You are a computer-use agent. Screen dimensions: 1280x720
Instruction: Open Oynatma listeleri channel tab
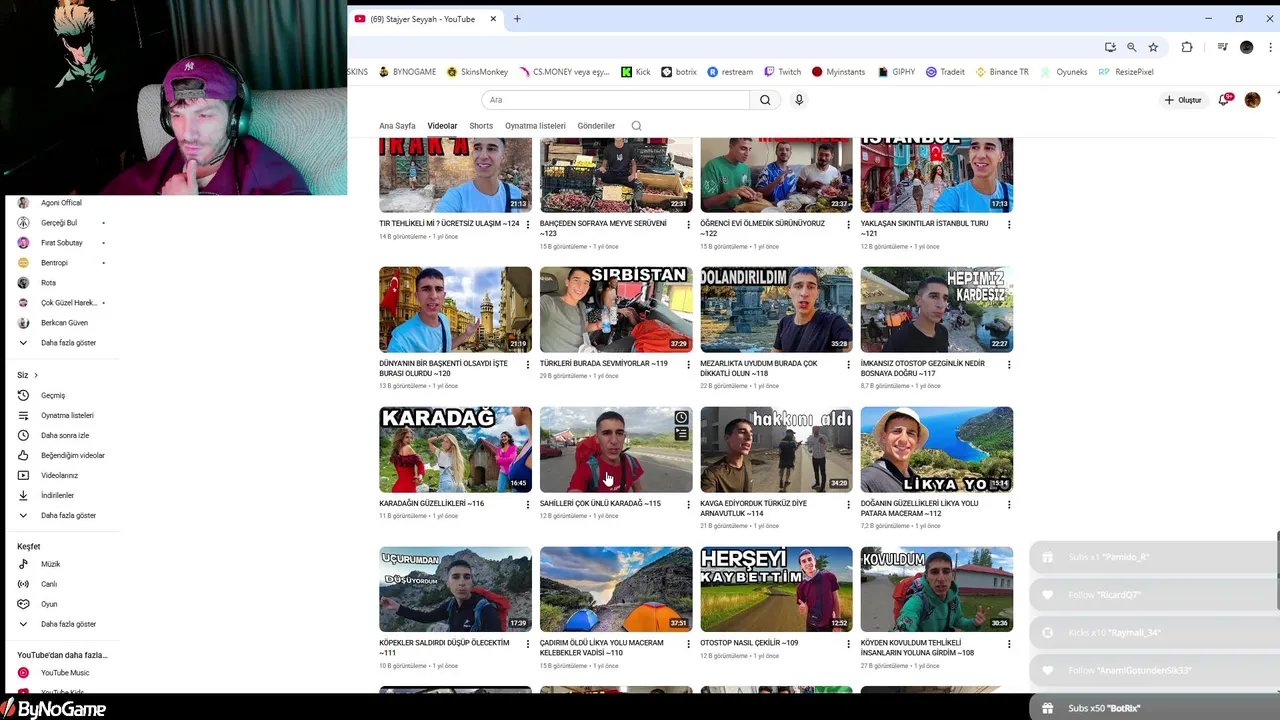coord(535,126)
